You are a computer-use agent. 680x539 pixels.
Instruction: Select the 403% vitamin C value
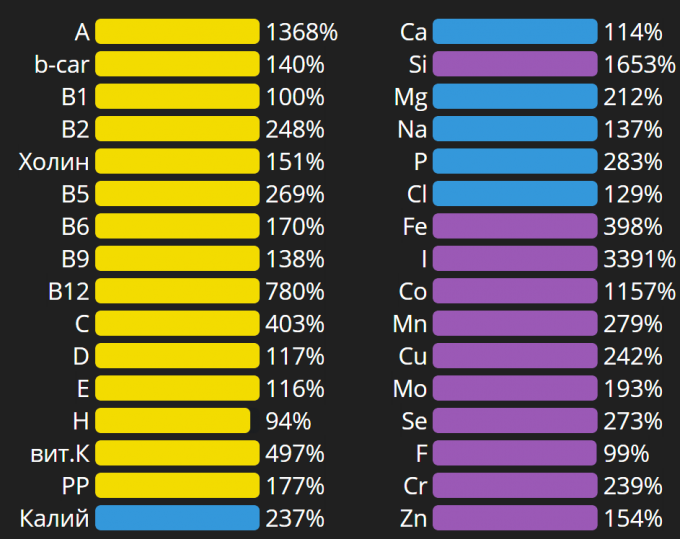click(x=295, y=324)
